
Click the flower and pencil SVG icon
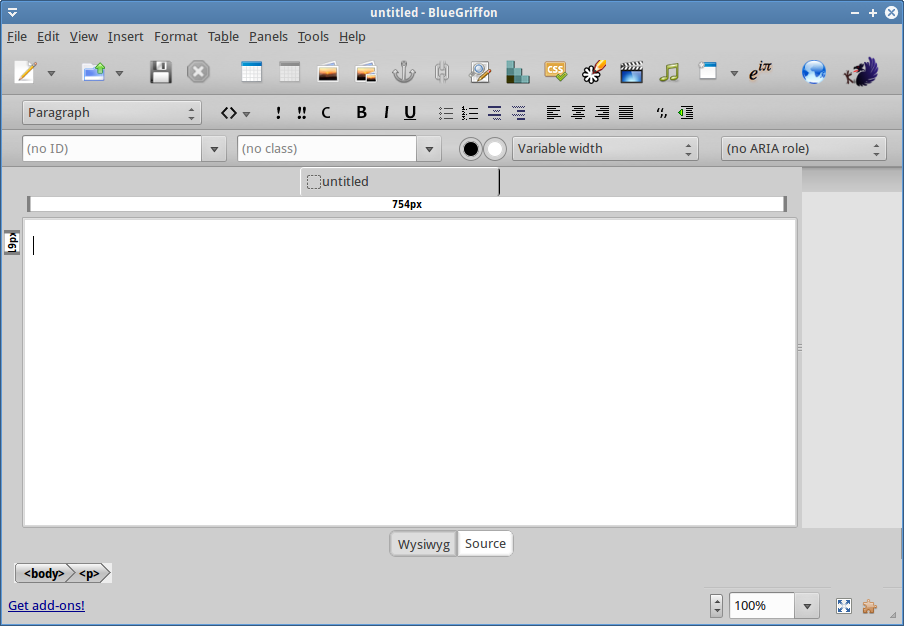[x=594, y=72]
